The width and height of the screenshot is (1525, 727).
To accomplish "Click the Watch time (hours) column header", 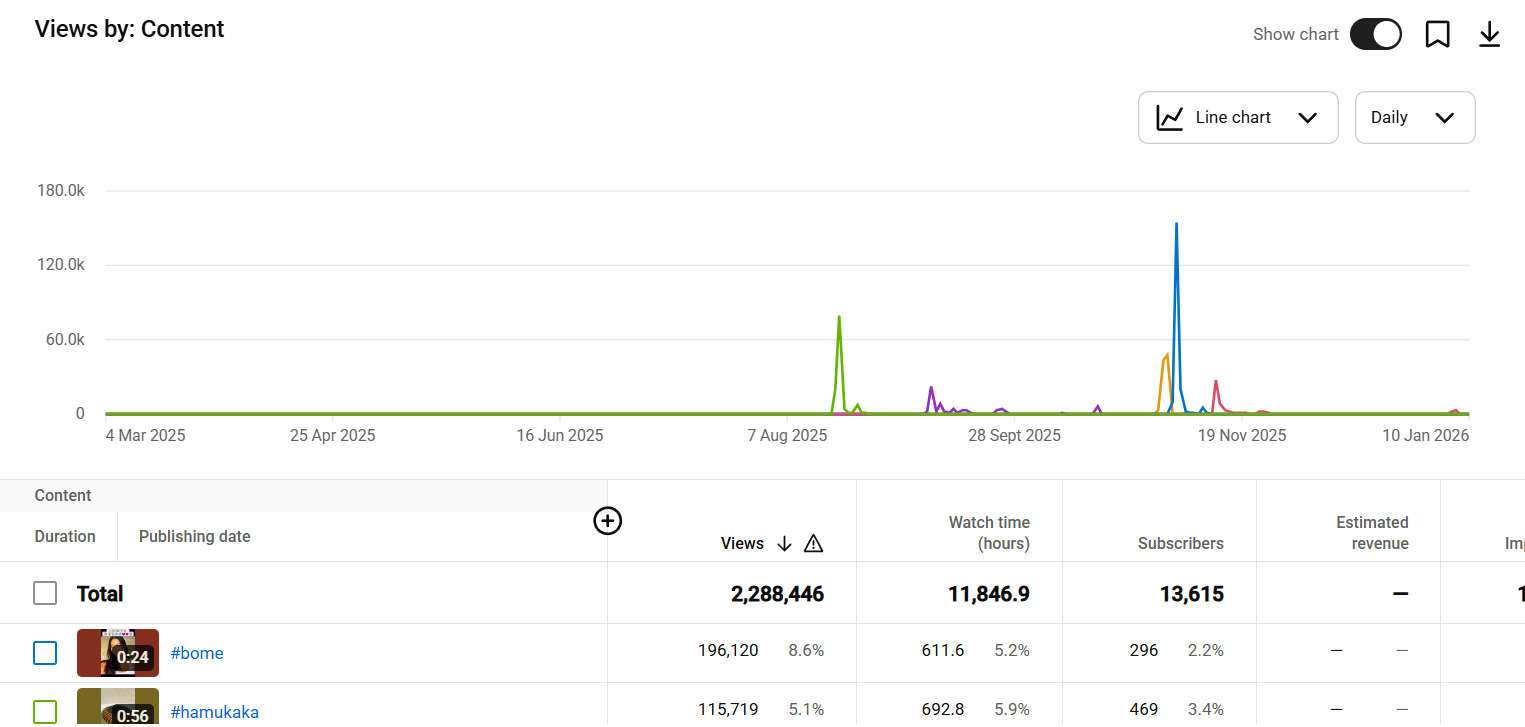I will click(988, 533).
